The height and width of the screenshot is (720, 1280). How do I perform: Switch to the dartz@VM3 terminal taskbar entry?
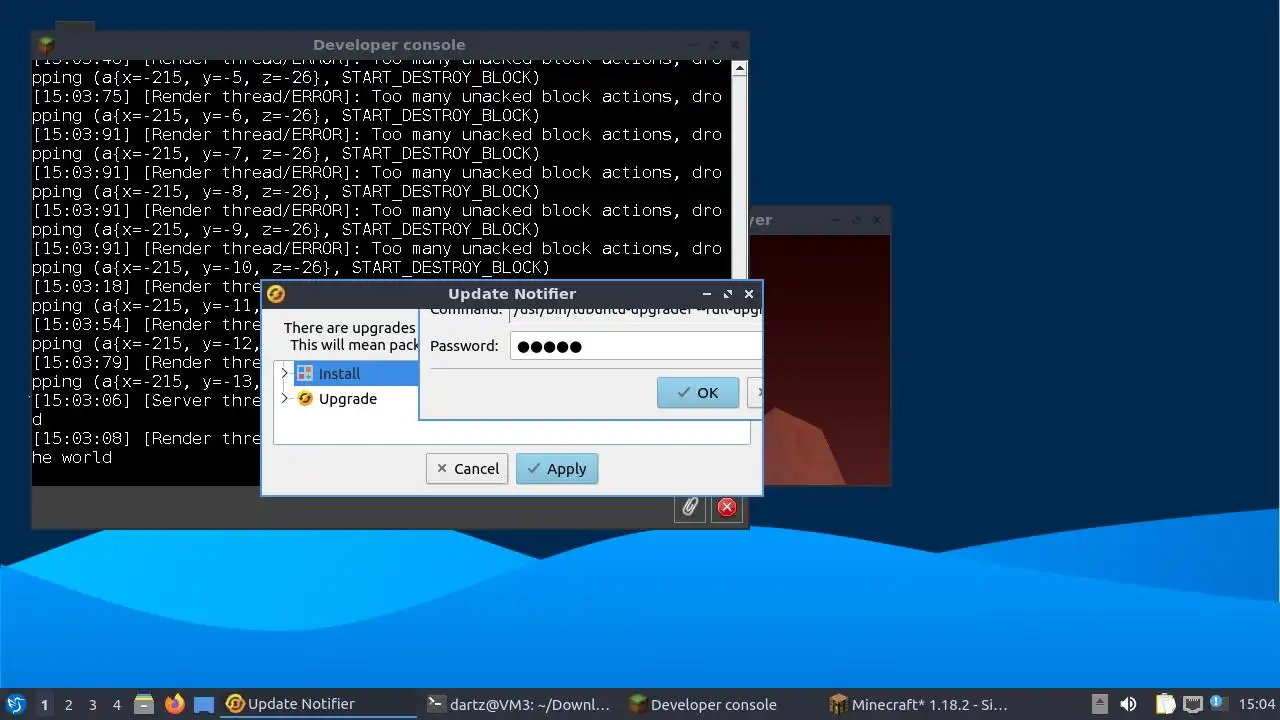coord(518,704)
